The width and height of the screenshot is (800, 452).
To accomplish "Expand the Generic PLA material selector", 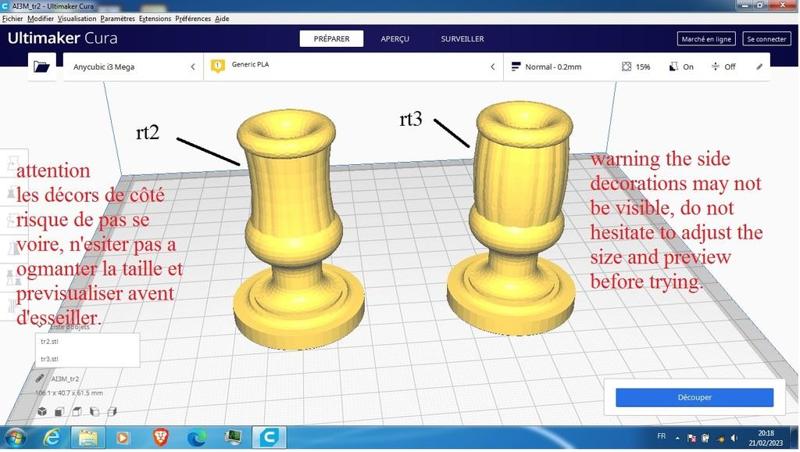I will [353, 67].
